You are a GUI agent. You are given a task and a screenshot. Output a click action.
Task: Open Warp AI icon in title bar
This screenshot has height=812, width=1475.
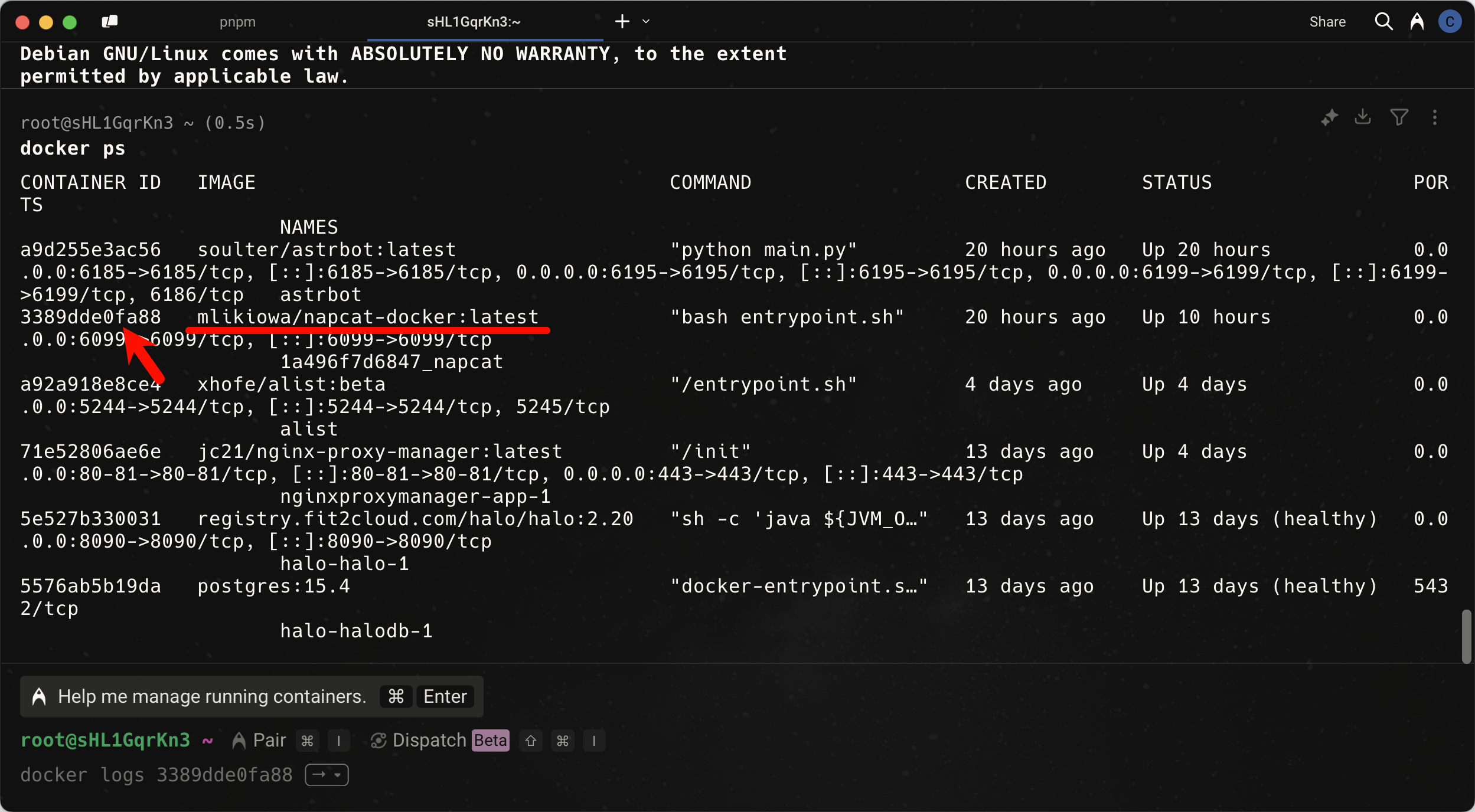click(x=1417, y=22)
